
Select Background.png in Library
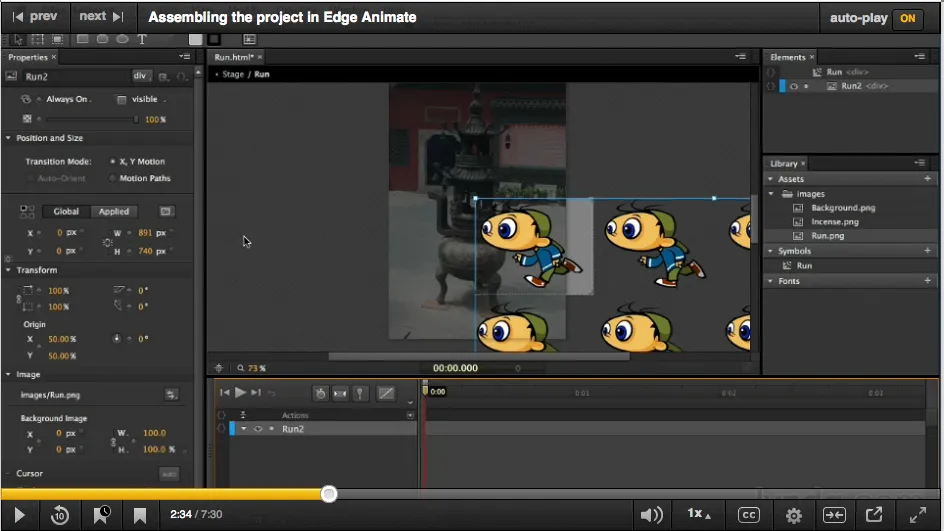(843, 208)
